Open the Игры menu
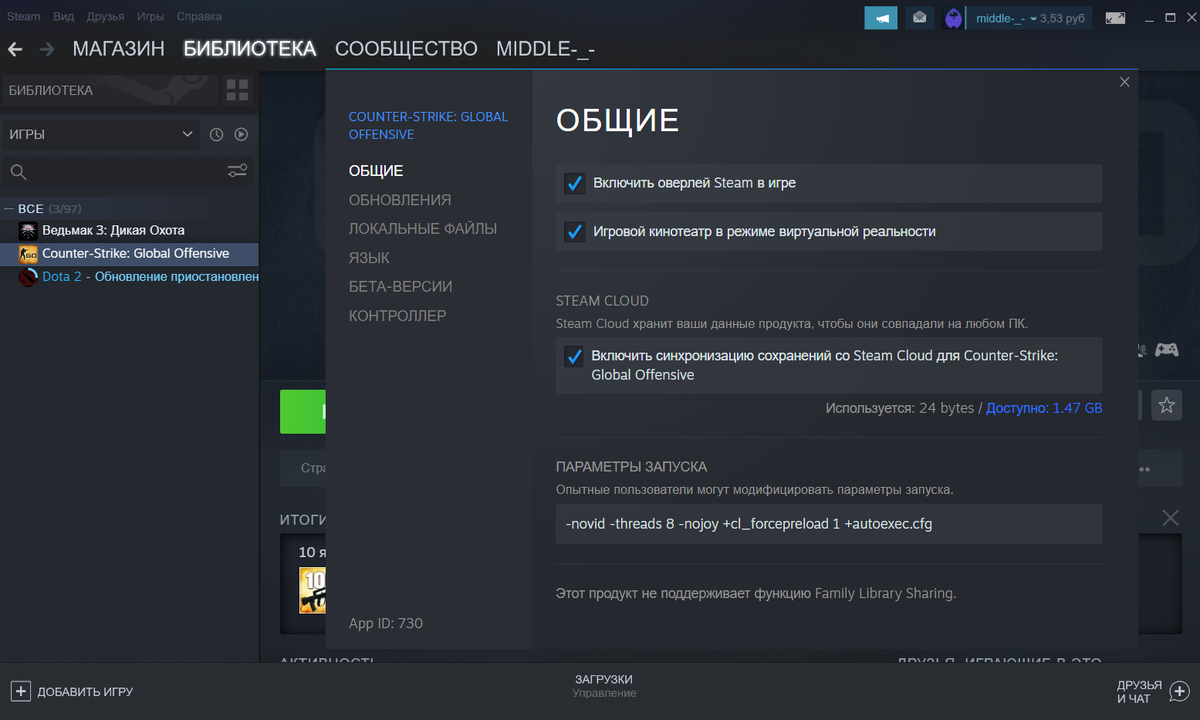The width and height of the screenshot is (1200, 720). tap(151, 17)
